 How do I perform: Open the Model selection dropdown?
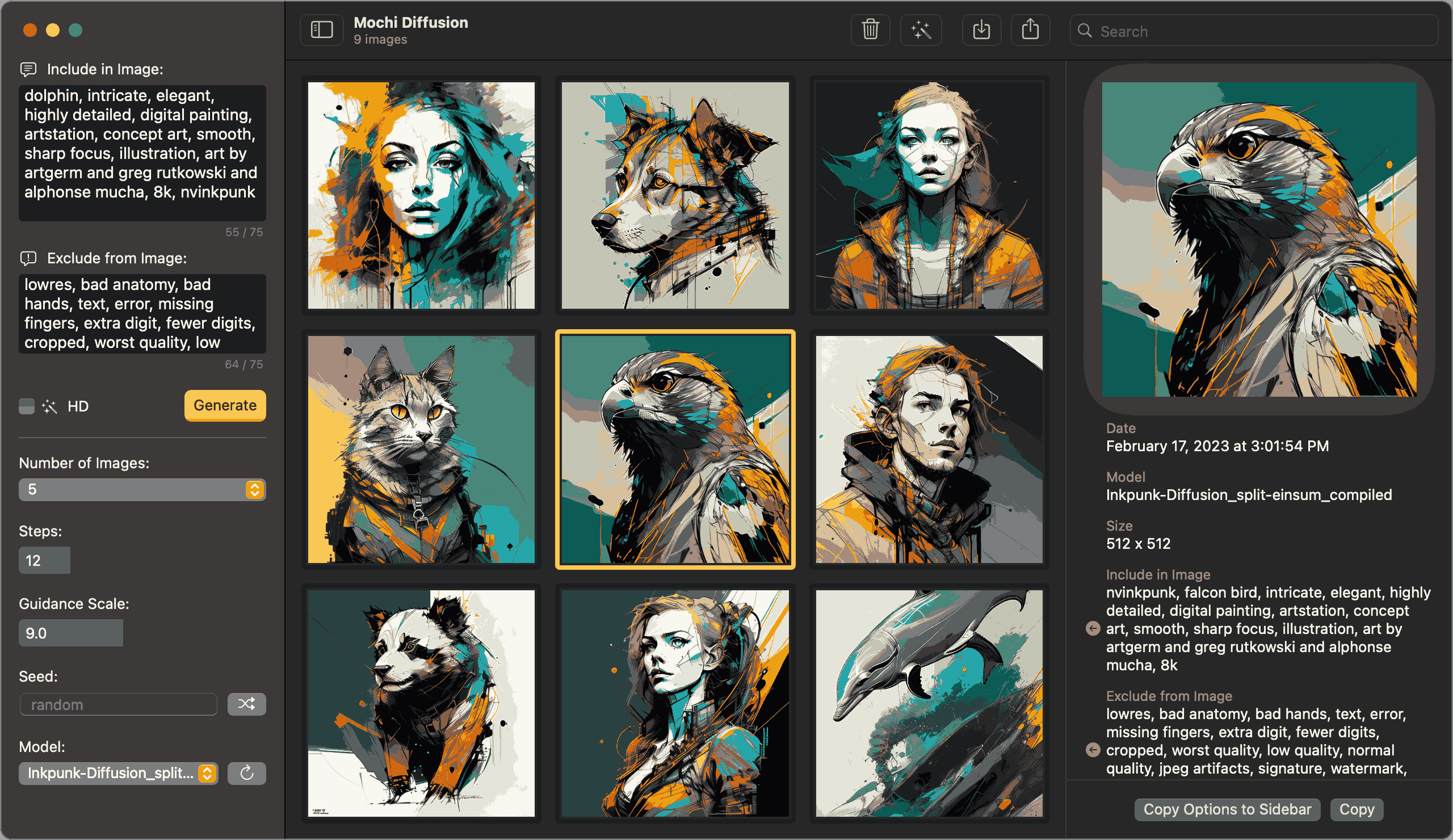coord(118,773)
